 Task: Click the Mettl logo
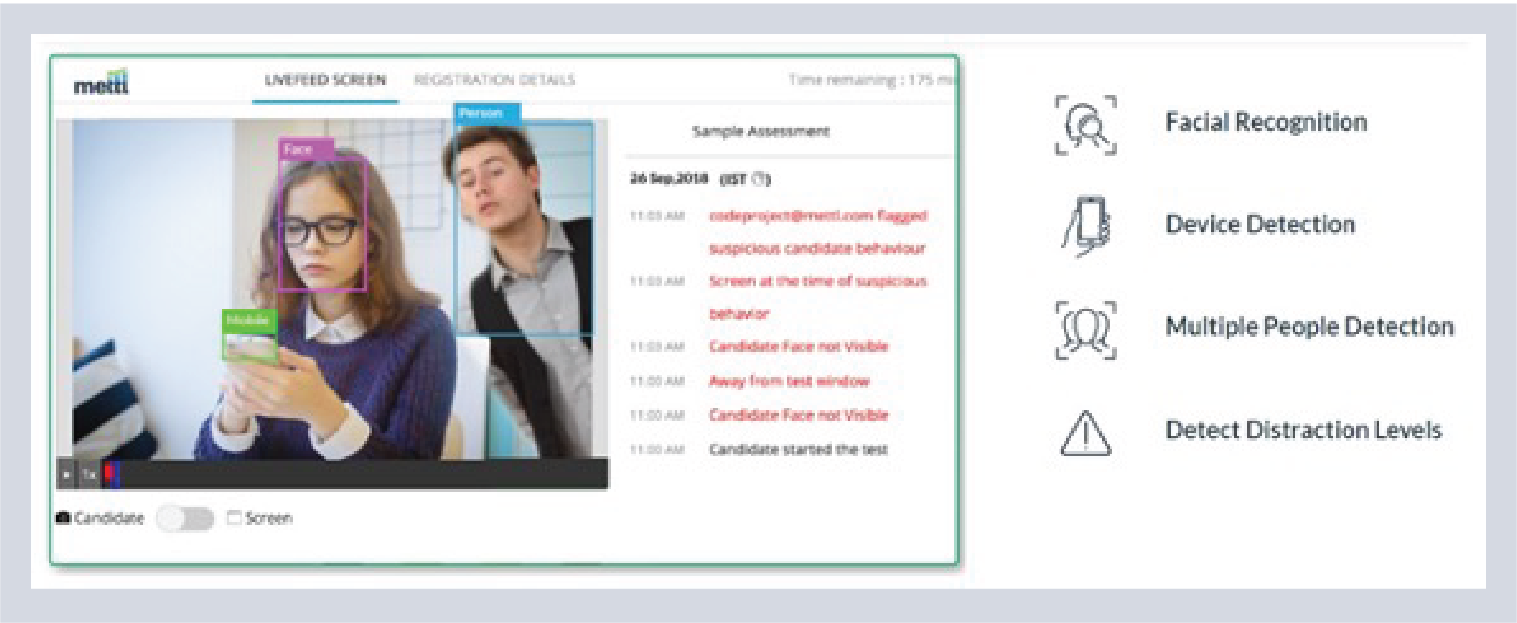101,81
